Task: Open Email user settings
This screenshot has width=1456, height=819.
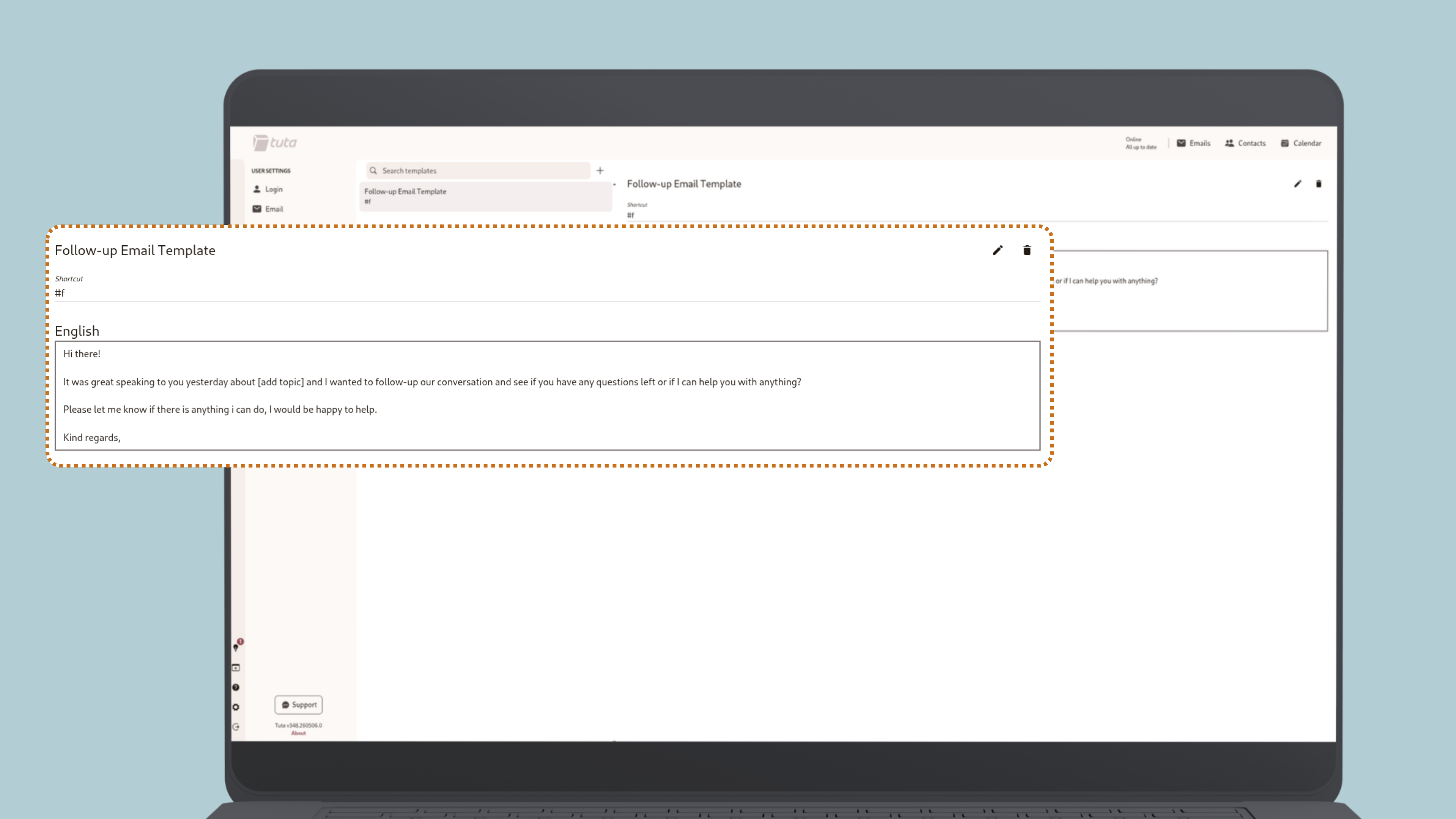Action: click(x=268, y=209)
